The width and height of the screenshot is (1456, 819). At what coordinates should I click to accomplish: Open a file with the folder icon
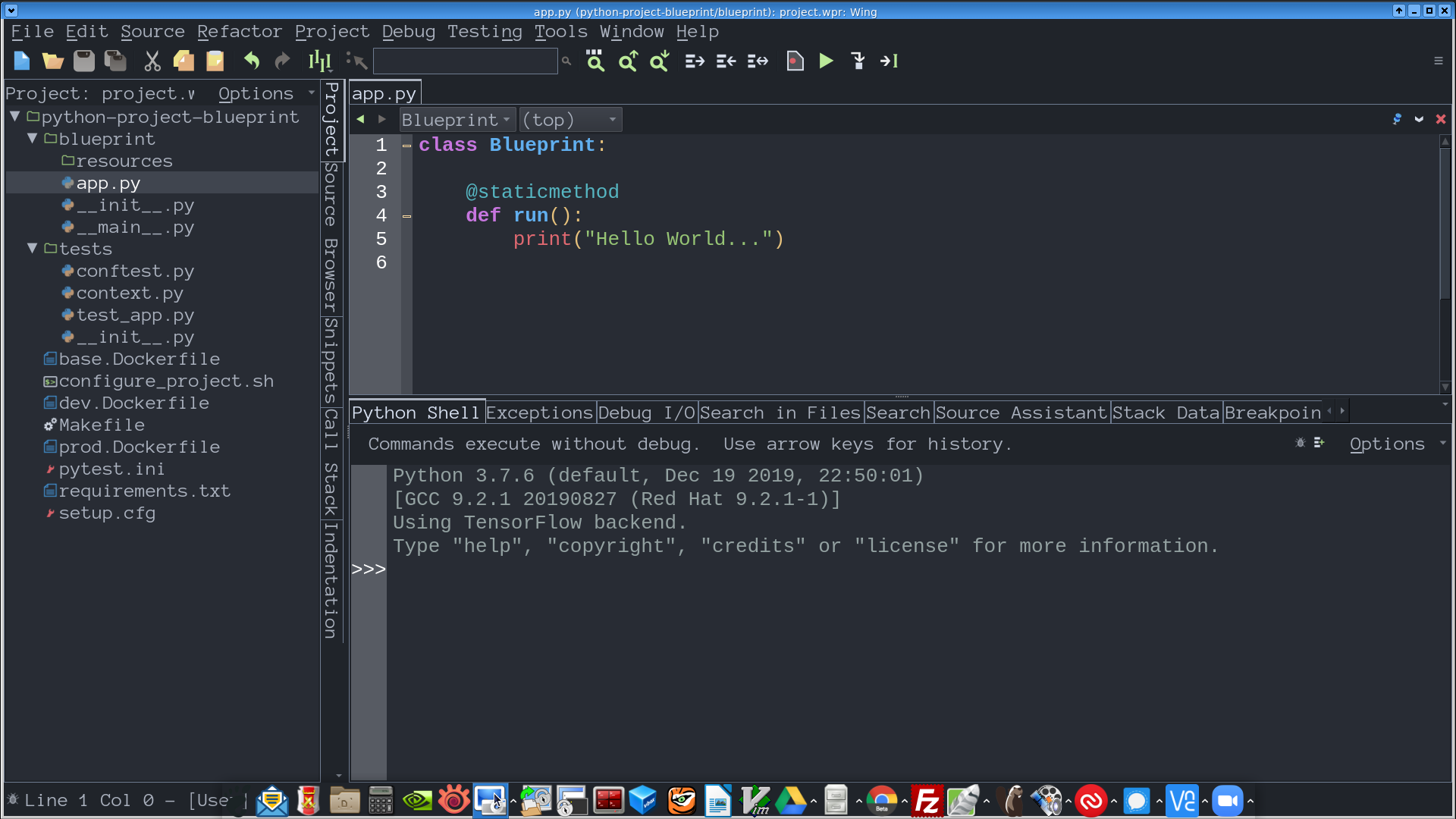click(x=52, y=61)
